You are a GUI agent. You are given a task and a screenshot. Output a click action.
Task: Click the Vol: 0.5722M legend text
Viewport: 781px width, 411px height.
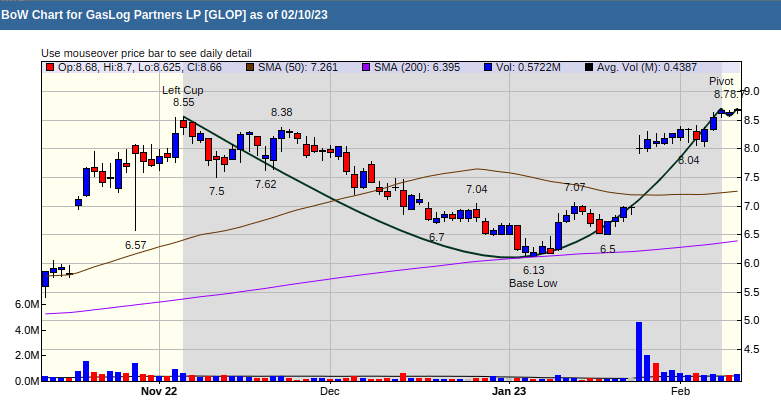tap(528, 67)
